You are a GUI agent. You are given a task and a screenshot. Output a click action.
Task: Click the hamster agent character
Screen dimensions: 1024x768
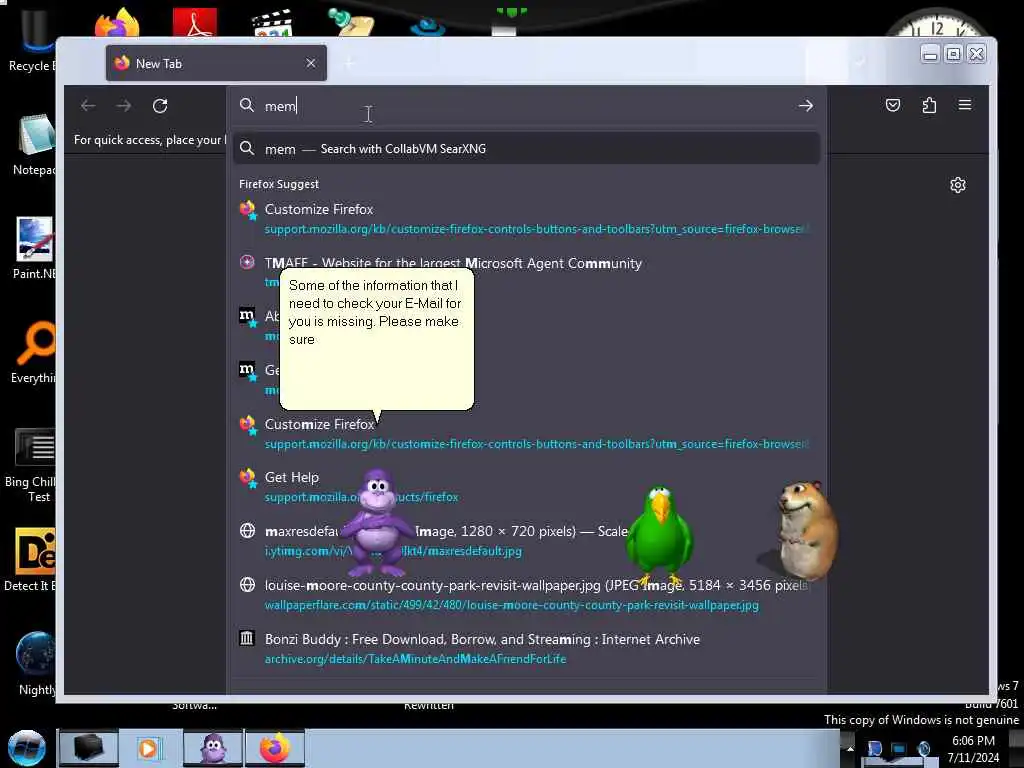click(807, 530)
